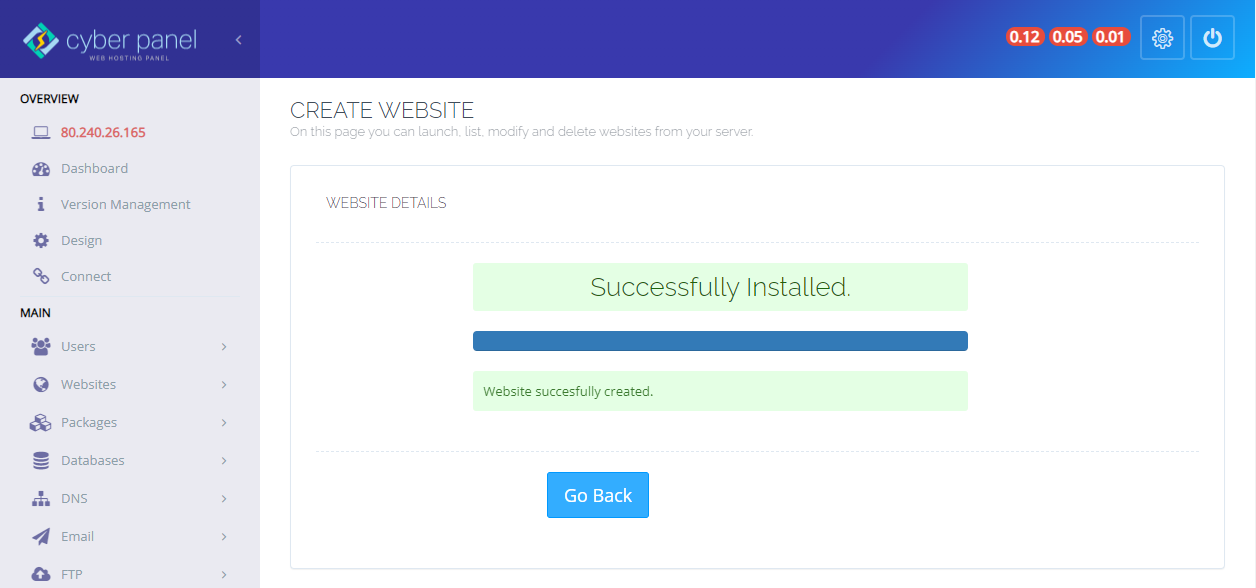Click the Cyber Panel logo
The image size is (1256, 588).
(x=110, y=41)
